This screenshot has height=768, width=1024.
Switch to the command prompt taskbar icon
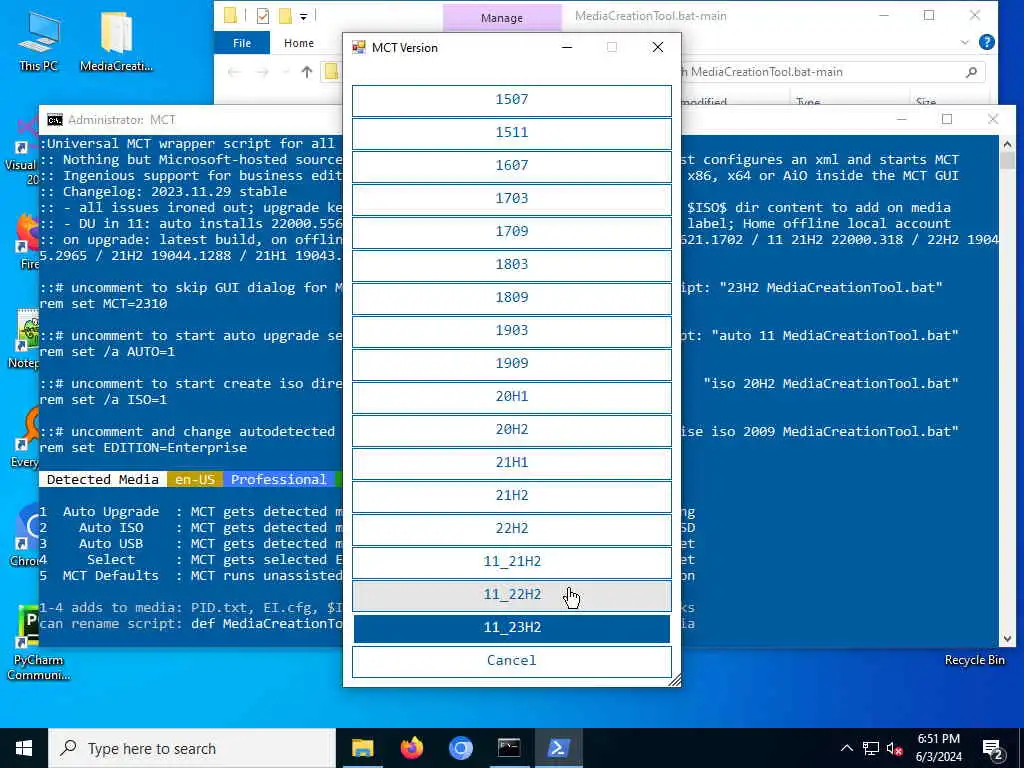(x=509, y=748)
